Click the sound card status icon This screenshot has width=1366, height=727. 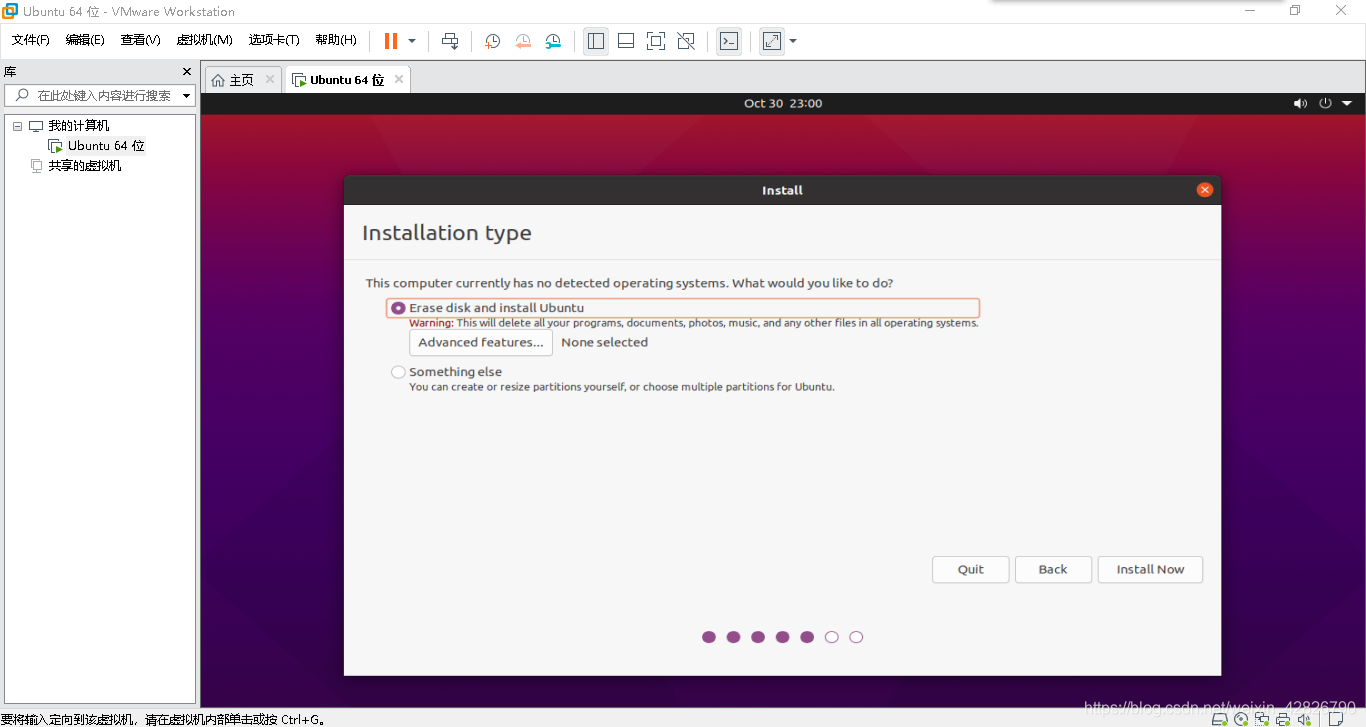1304,719
